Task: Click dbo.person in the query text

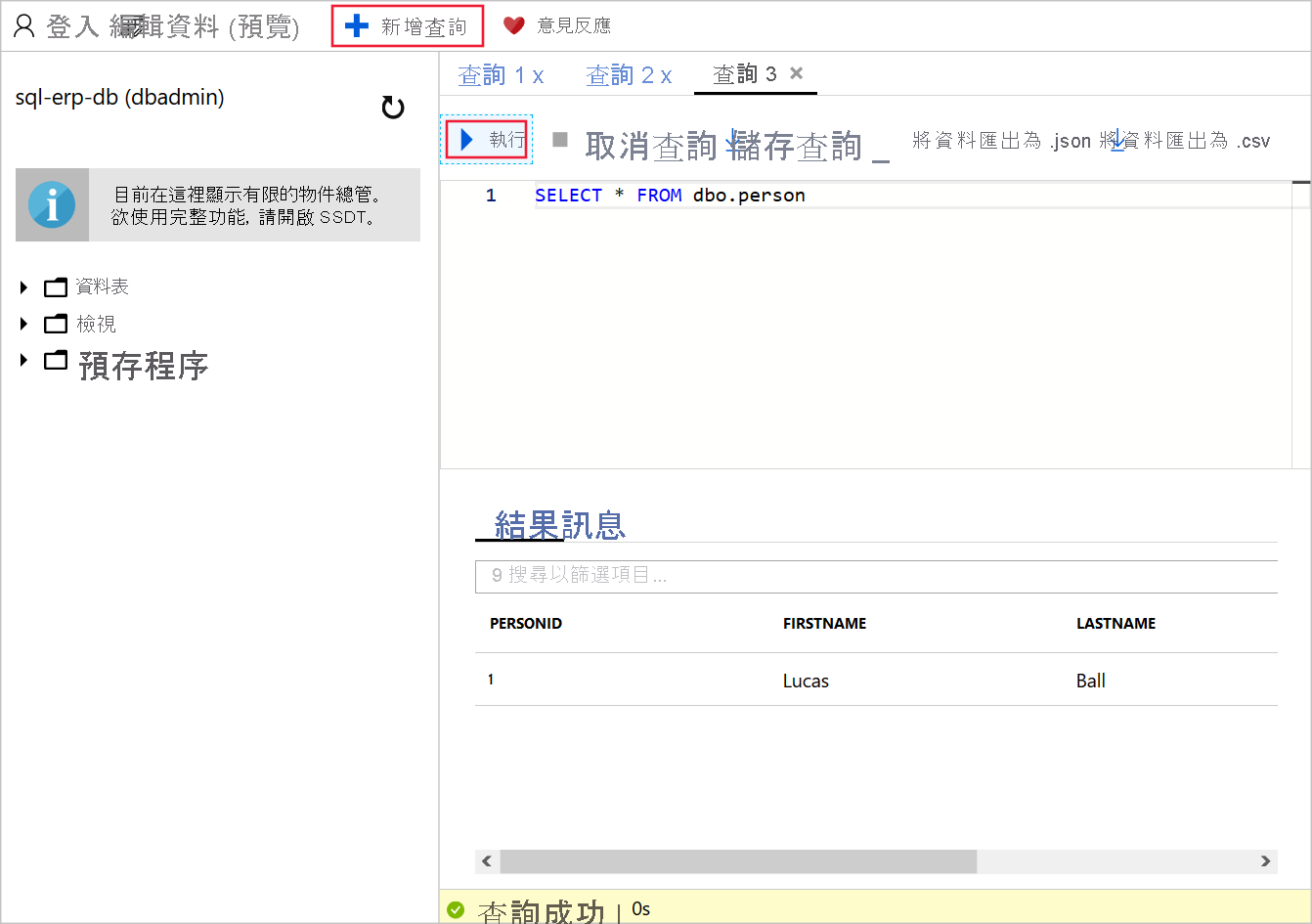Action: pos(749,196)
